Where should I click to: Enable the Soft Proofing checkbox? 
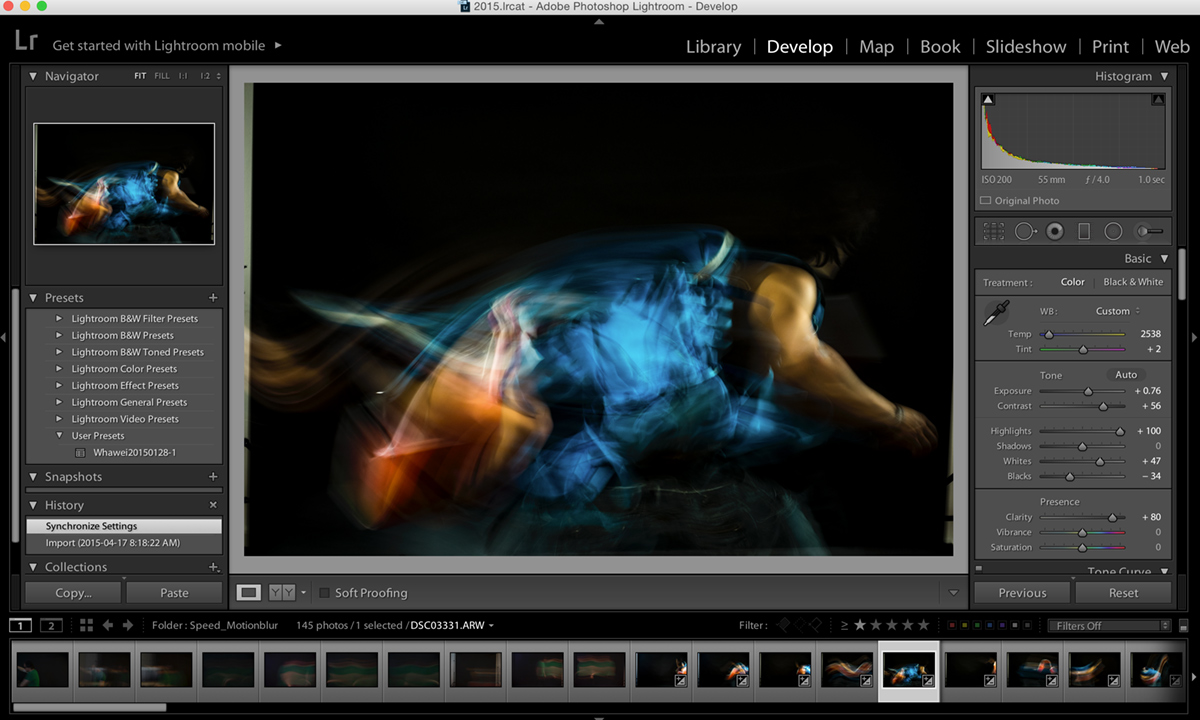click(324, 593)
